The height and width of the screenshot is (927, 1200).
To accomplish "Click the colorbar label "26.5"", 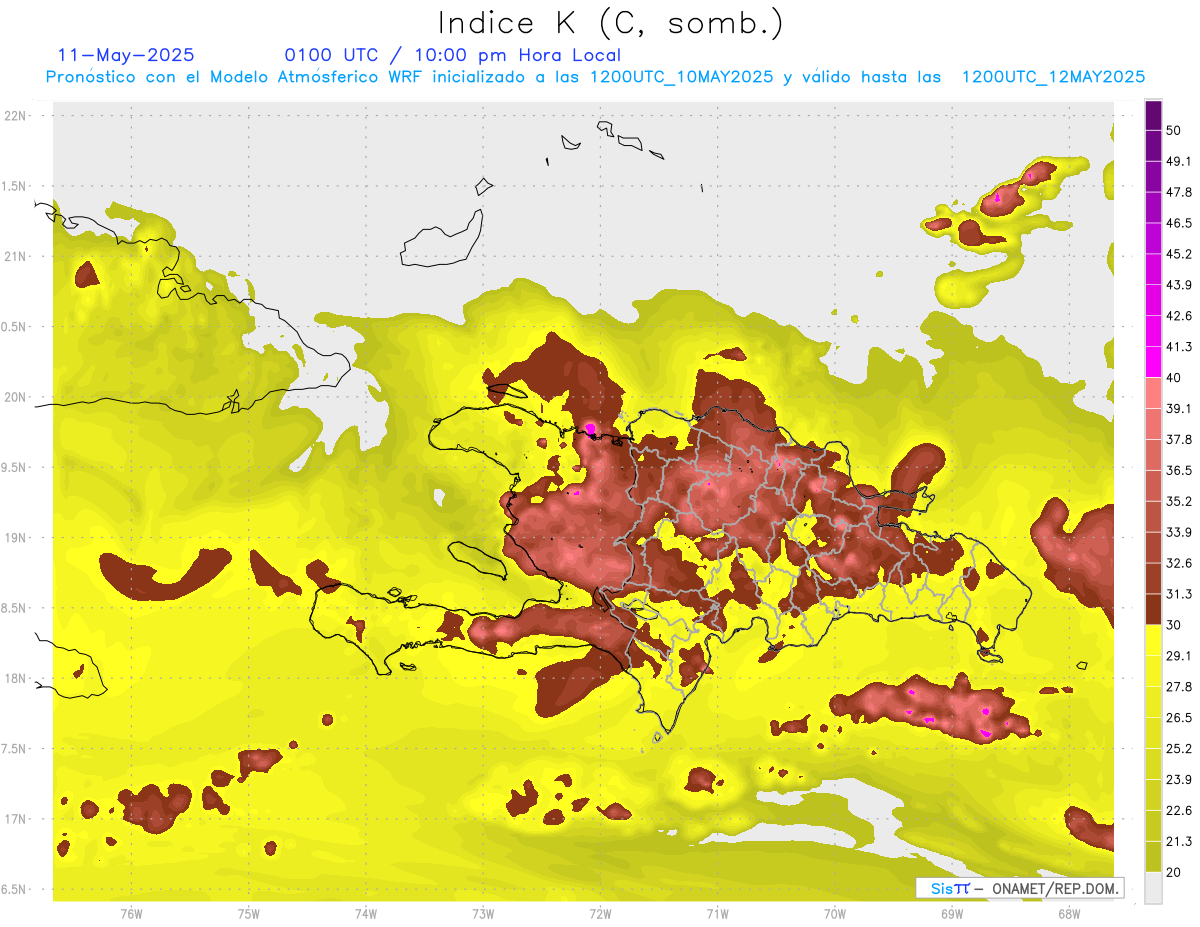I will [x=1179, y=718].
